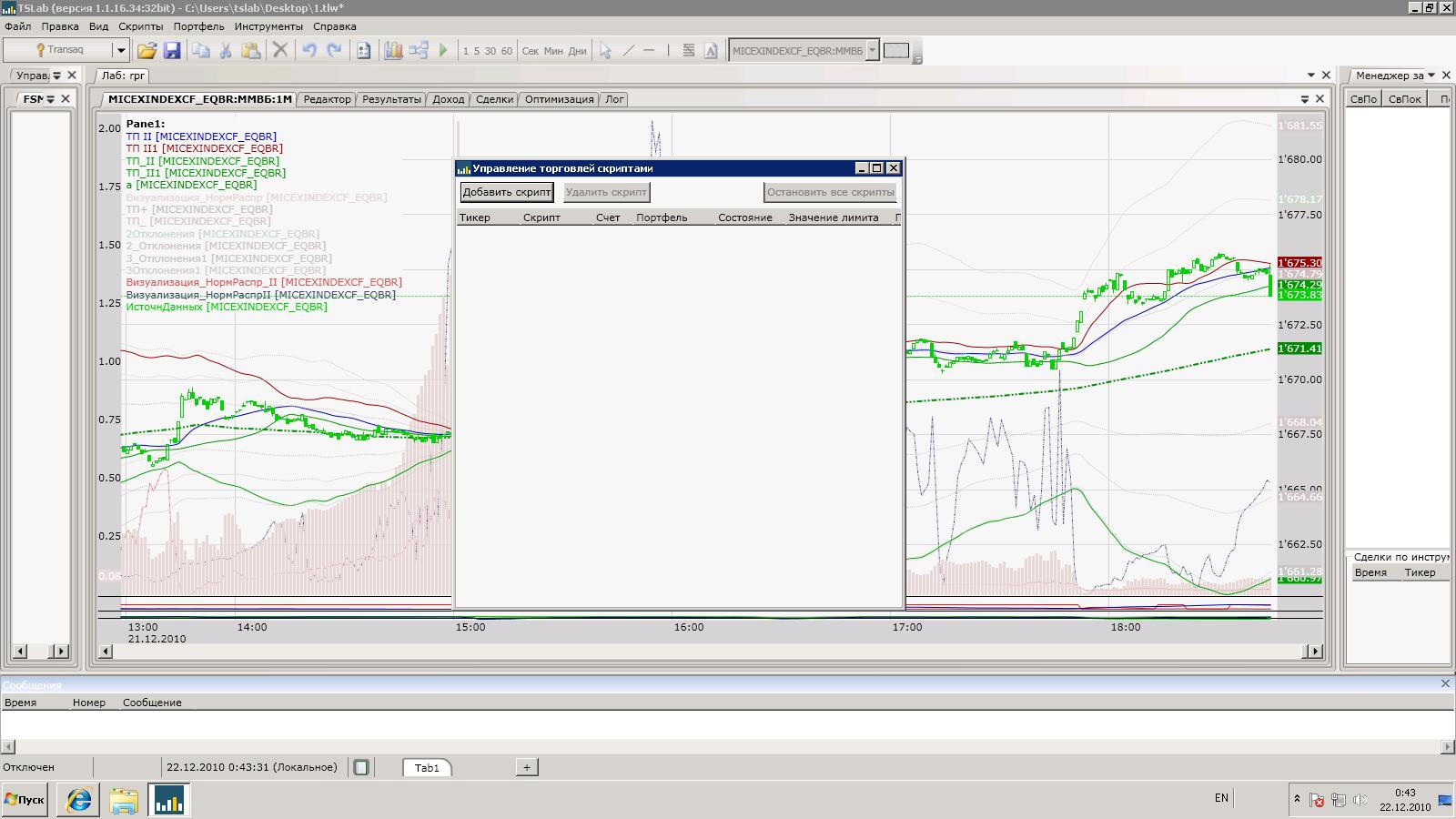Add a new tab with the plus button
The width and height of the screenshot is (1456, 819).
(526, 767)
